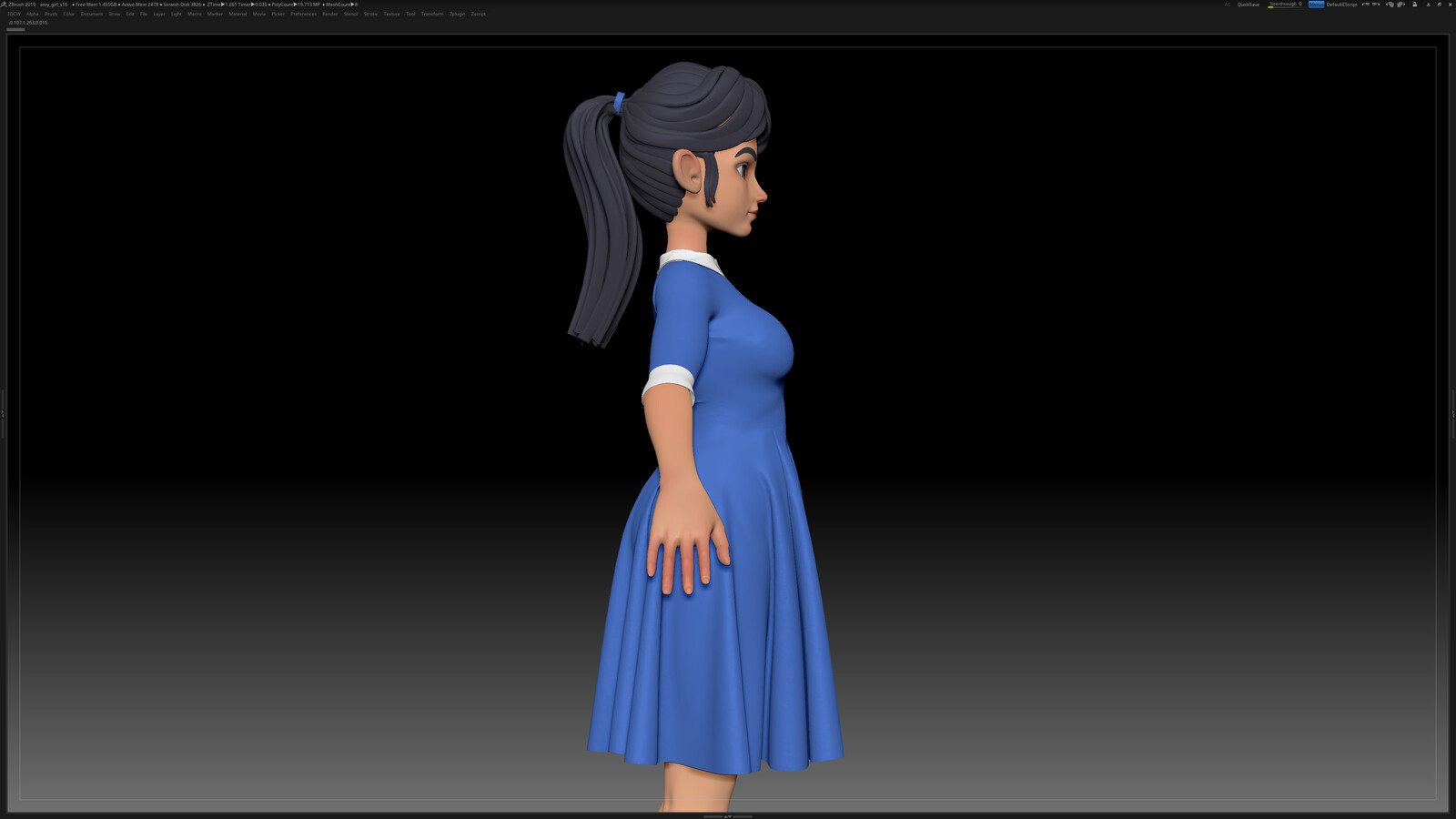The height and width of the screenshot is (819, 1456).
Task: Expand the bottom tray divider handle
Action: [x=728, y=816]
